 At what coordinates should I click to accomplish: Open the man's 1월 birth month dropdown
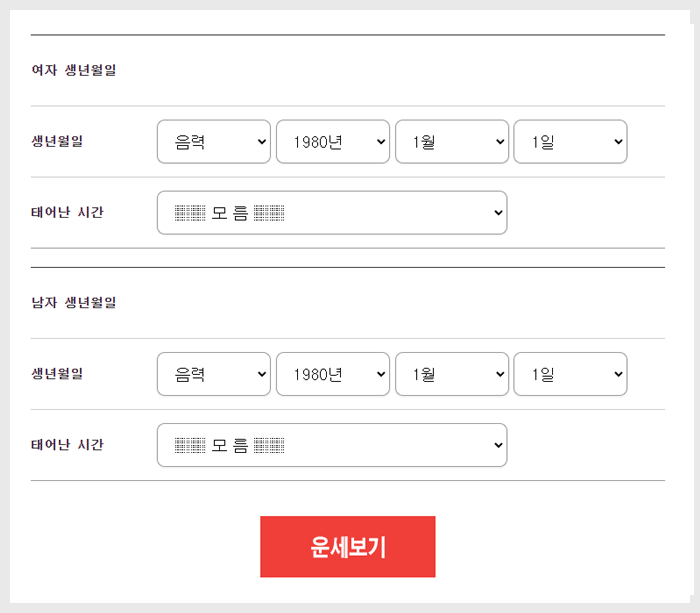(452, 374)
